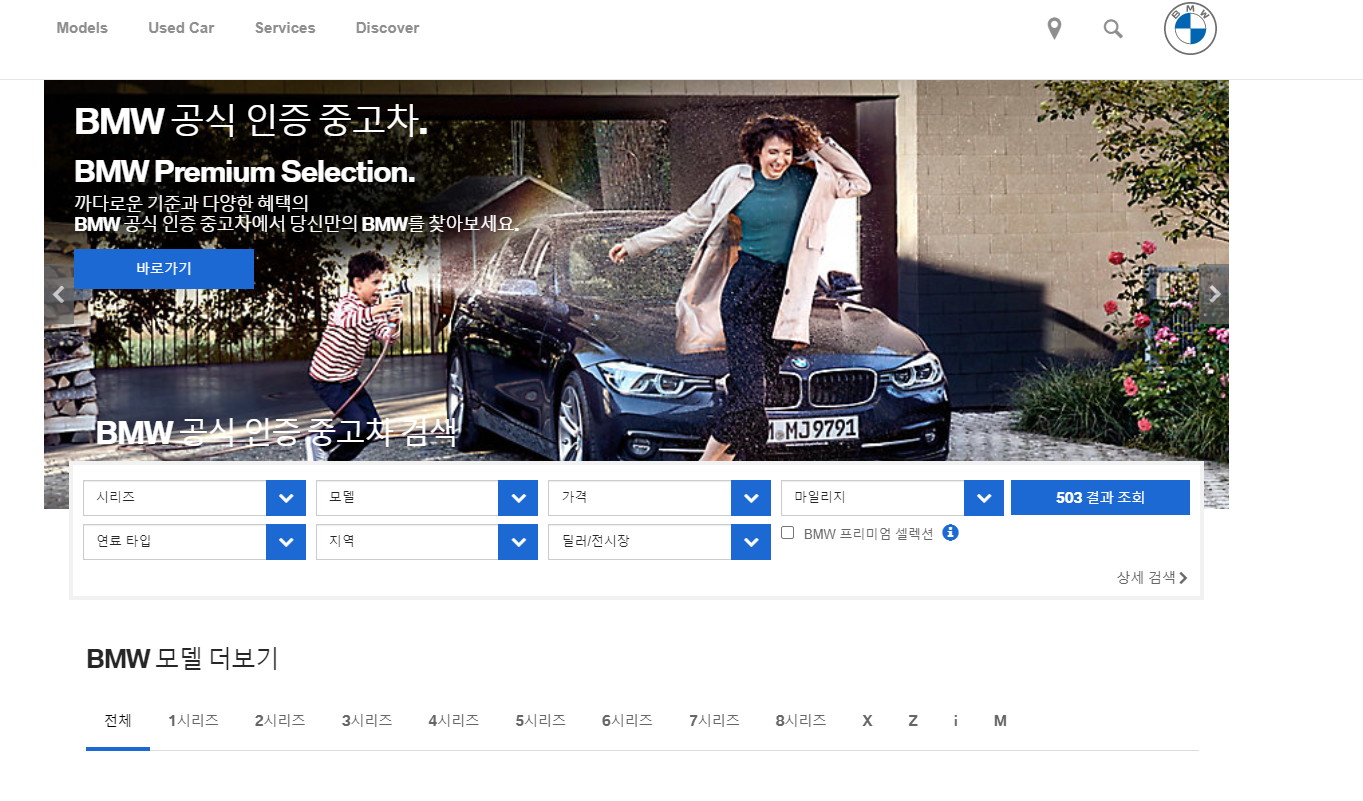This screenshot has width=1363, height=801.
Task: Click the 503 결과 조회 button
Action: [1100, 498]
